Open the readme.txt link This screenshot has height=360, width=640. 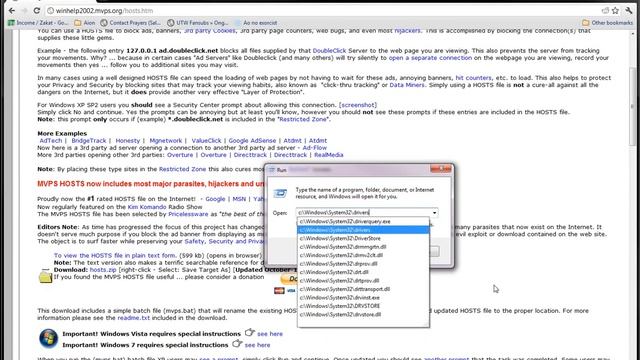point(133,318)
